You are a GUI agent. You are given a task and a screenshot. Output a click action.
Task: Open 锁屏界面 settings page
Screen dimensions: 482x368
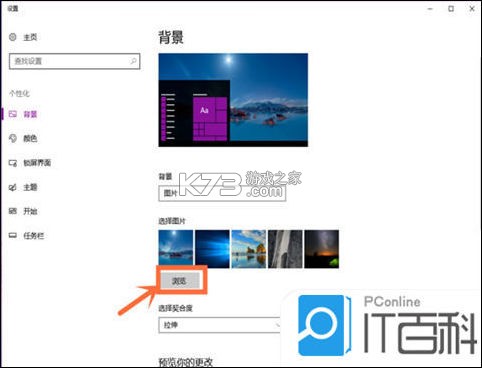pos(37,163)
